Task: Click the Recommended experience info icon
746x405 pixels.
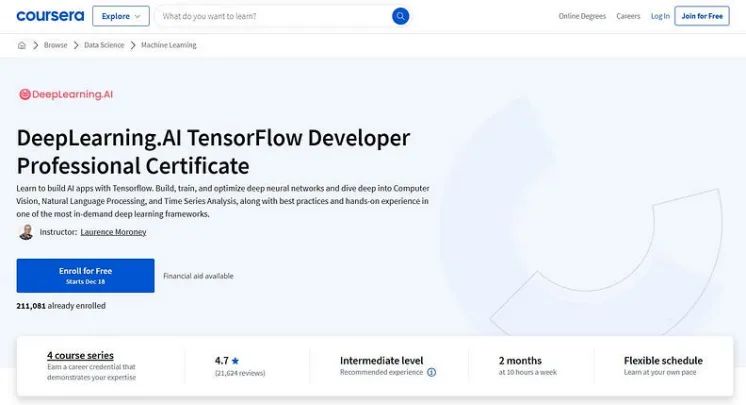Action: (432, 372)
